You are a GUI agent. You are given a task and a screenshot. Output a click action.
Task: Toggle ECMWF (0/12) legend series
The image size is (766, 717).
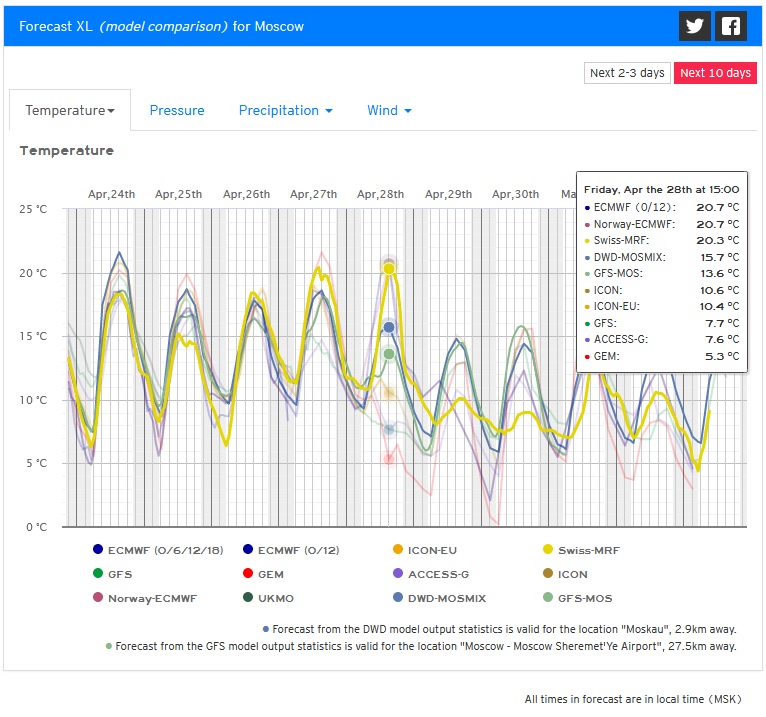pyautogui.click(x=291, y=550)
